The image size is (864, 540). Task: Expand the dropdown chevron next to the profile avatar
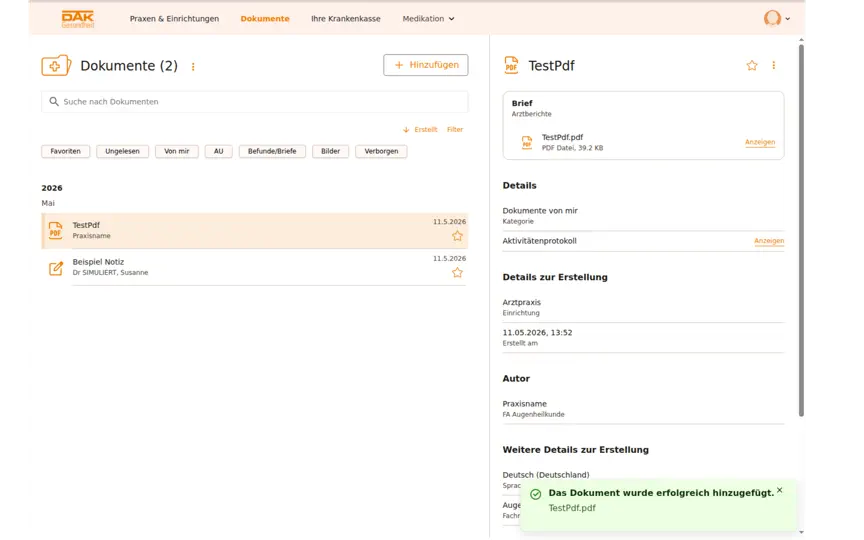[x=788, y=19]
